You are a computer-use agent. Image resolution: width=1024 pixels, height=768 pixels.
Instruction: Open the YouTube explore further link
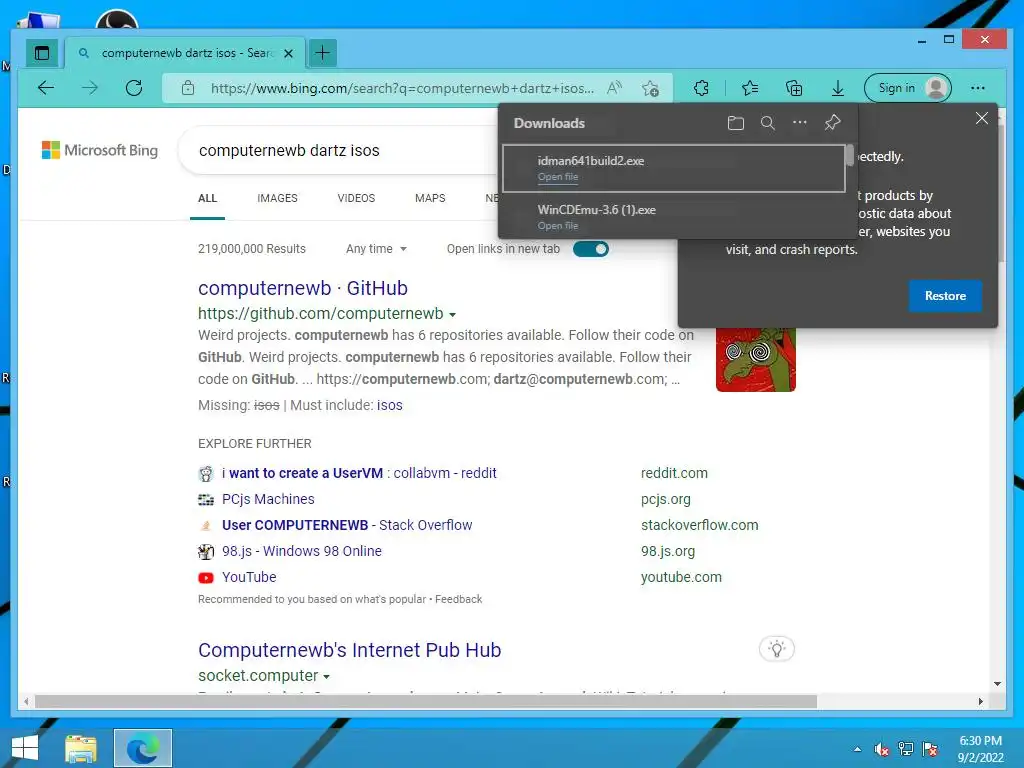point(249,577)
